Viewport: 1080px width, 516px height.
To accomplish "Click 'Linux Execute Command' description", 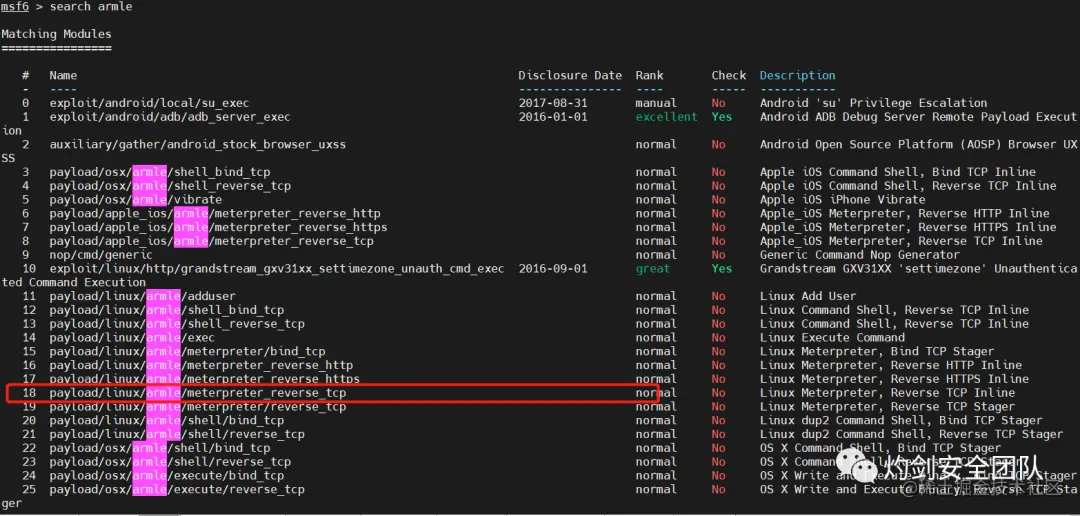I will tap(832, 337).
